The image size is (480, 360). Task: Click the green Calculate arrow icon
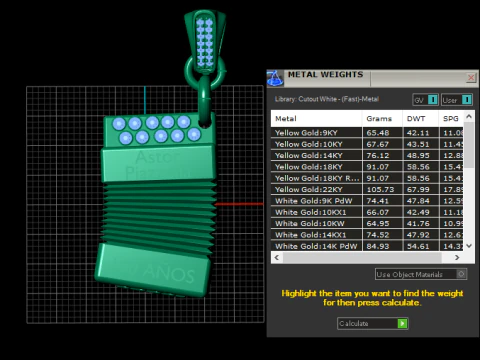pos(403,323)
